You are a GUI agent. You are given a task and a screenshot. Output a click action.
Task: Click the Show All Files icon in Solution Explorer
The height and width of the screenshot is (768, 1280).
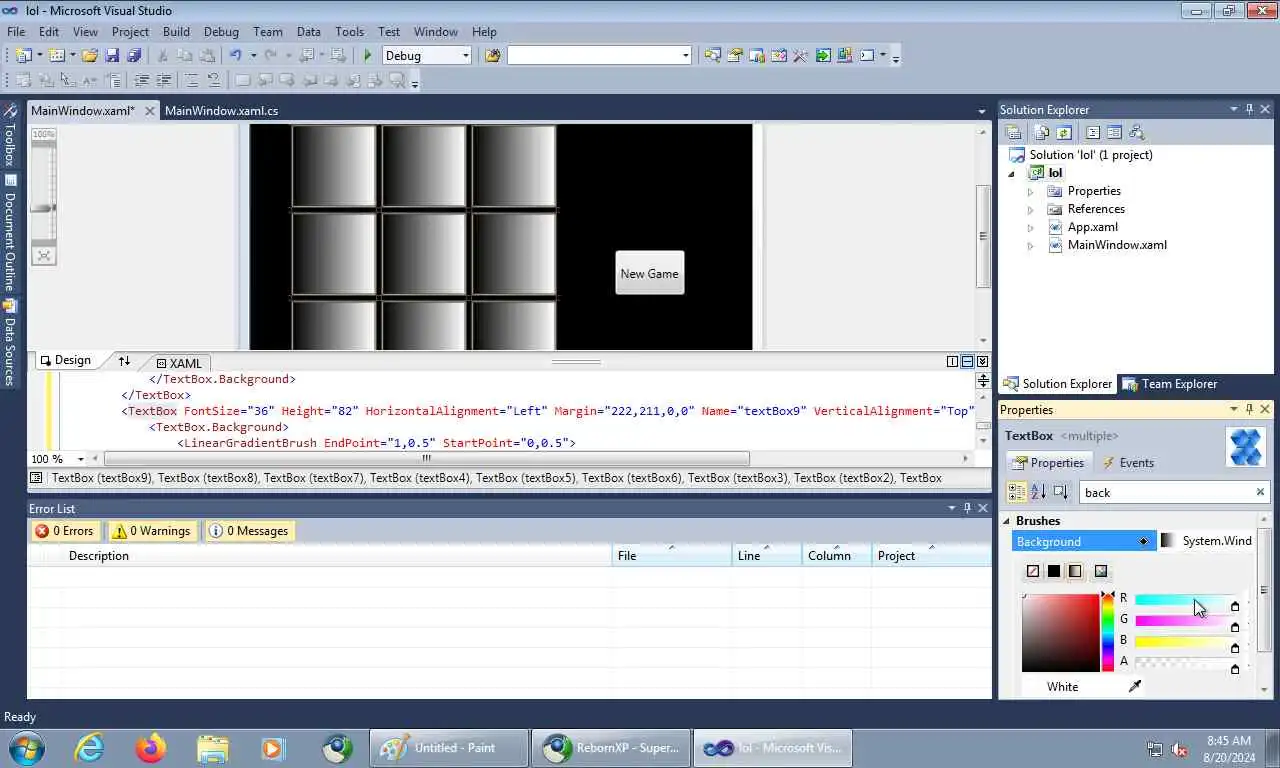click(1042, 132)
